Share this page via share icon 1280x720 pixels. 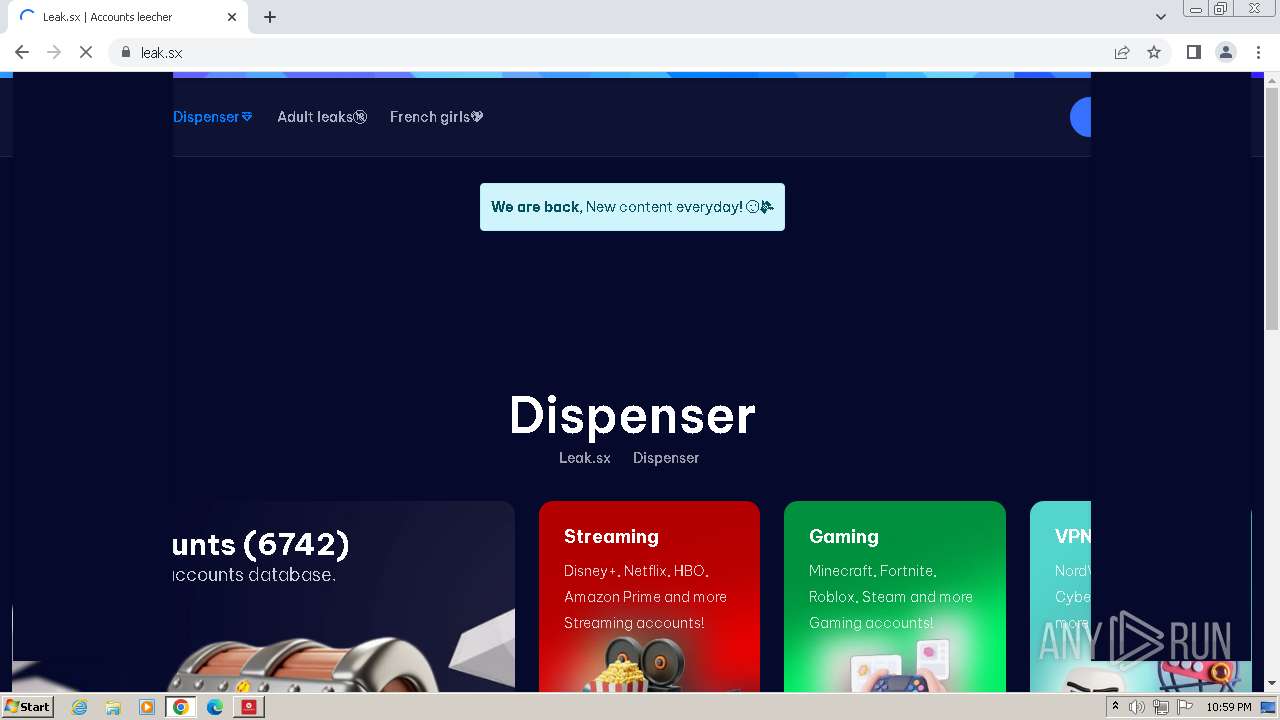point(1122,52)
